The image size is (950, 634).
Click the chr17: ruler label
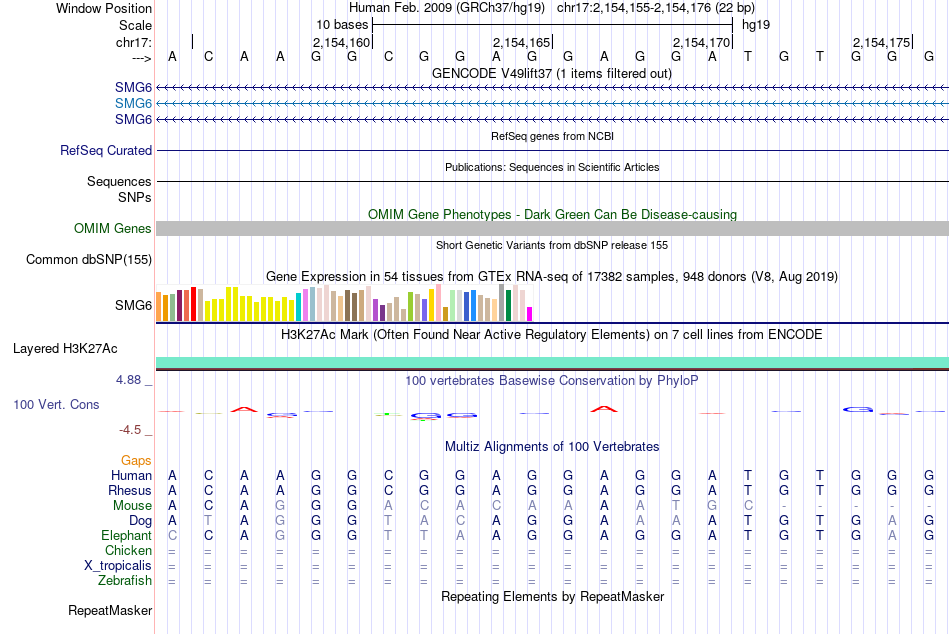(133, 42)
